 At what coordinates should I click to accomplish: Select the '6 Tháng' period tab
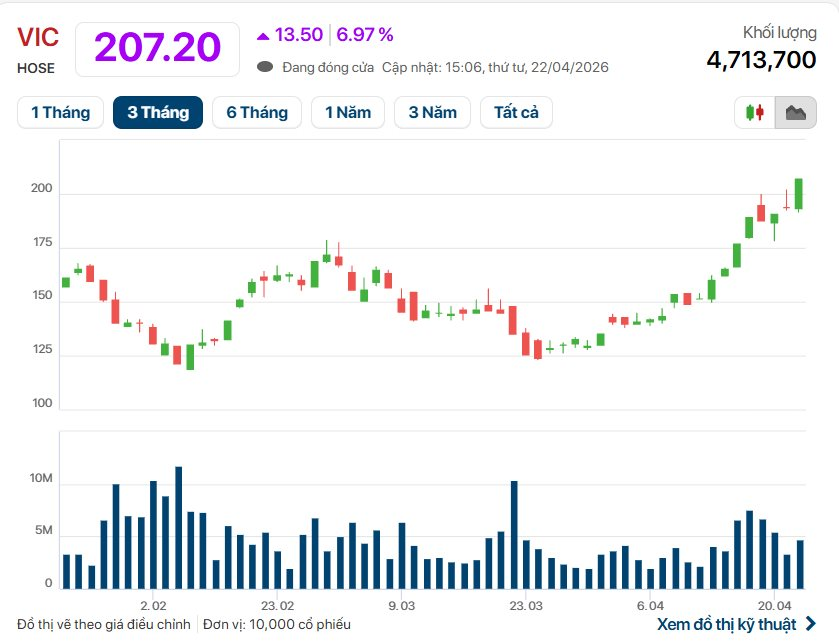tap(256, 112)
